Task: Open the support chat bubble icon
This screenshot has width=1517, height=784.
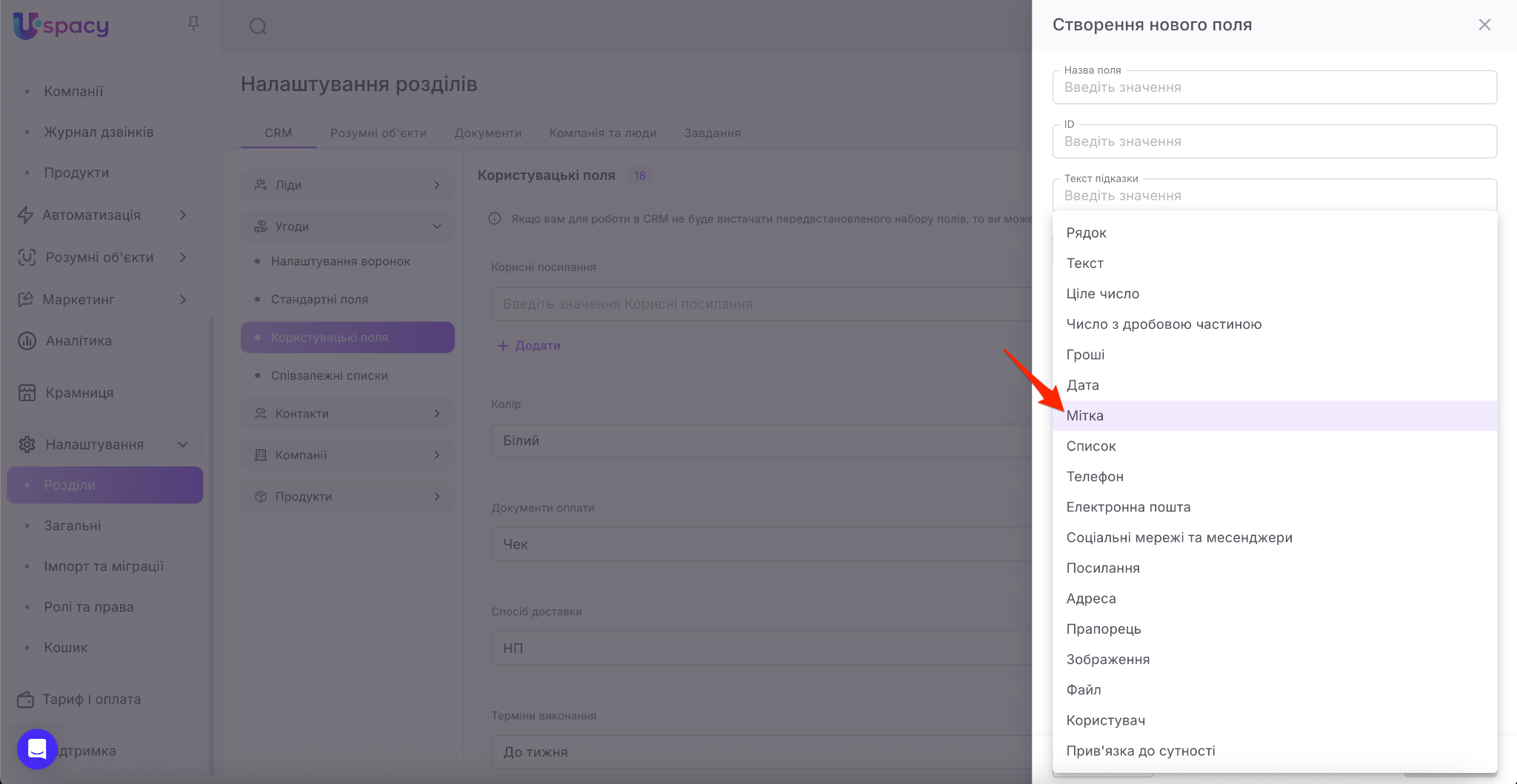Action: click(x=37, y=749)
